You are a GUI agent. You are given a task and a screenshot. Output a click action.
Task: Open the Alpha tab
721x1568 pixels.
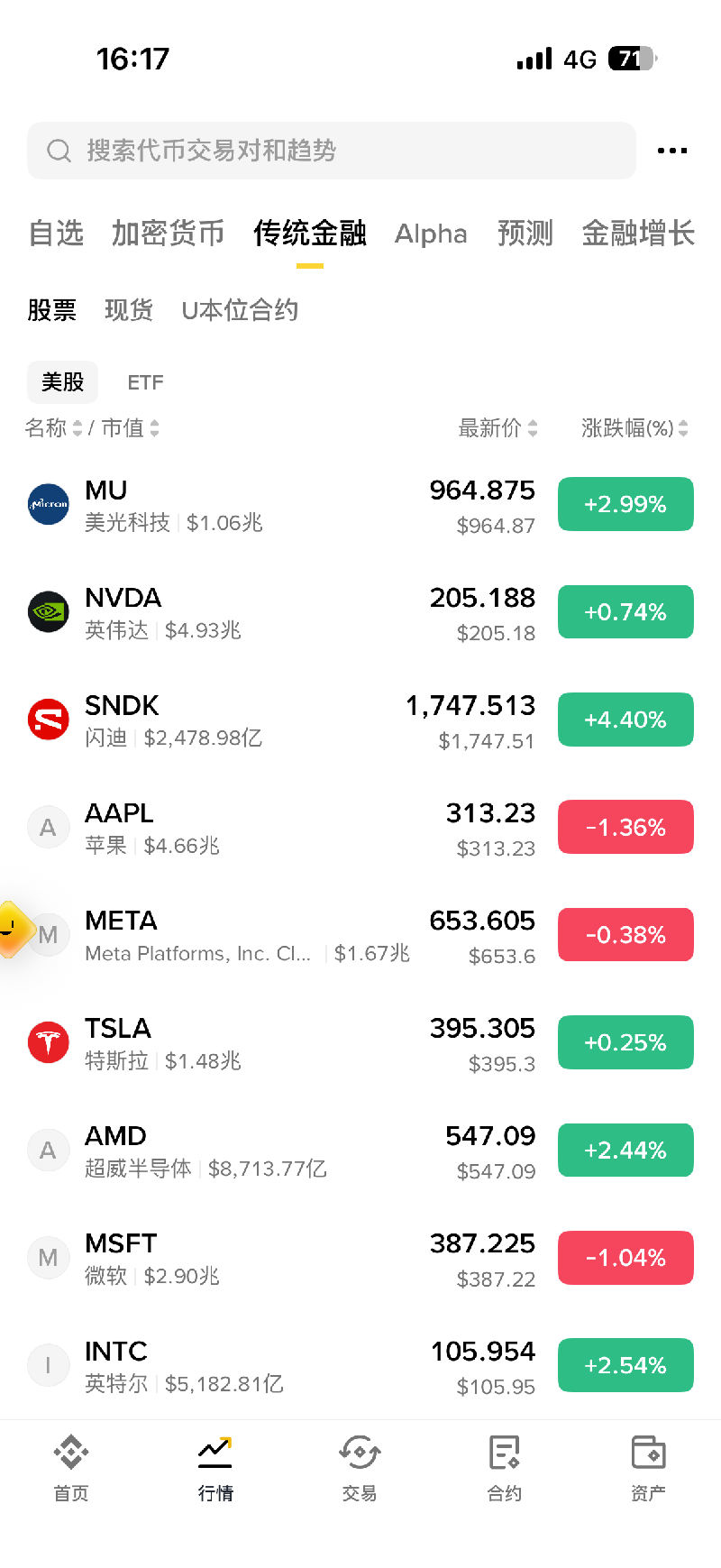click(431, 234)
